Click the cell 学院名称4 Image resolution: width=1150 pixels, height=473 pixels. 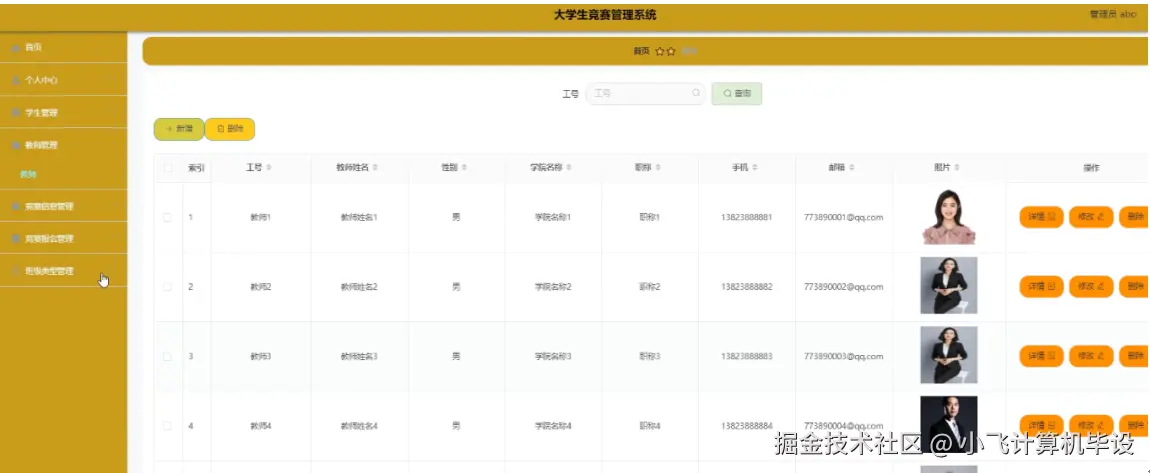(x=553, y=425)
